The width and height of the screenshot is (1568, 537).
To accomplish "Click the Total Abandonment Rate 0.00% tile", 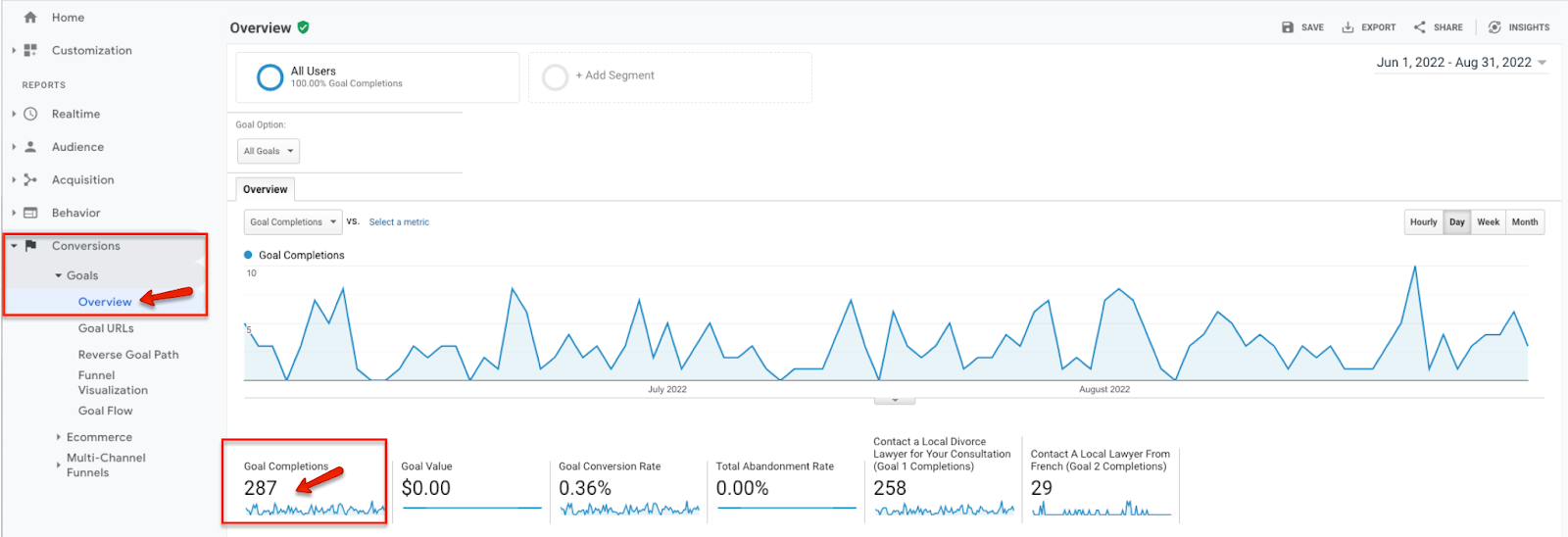I will (x=785, y=487).
